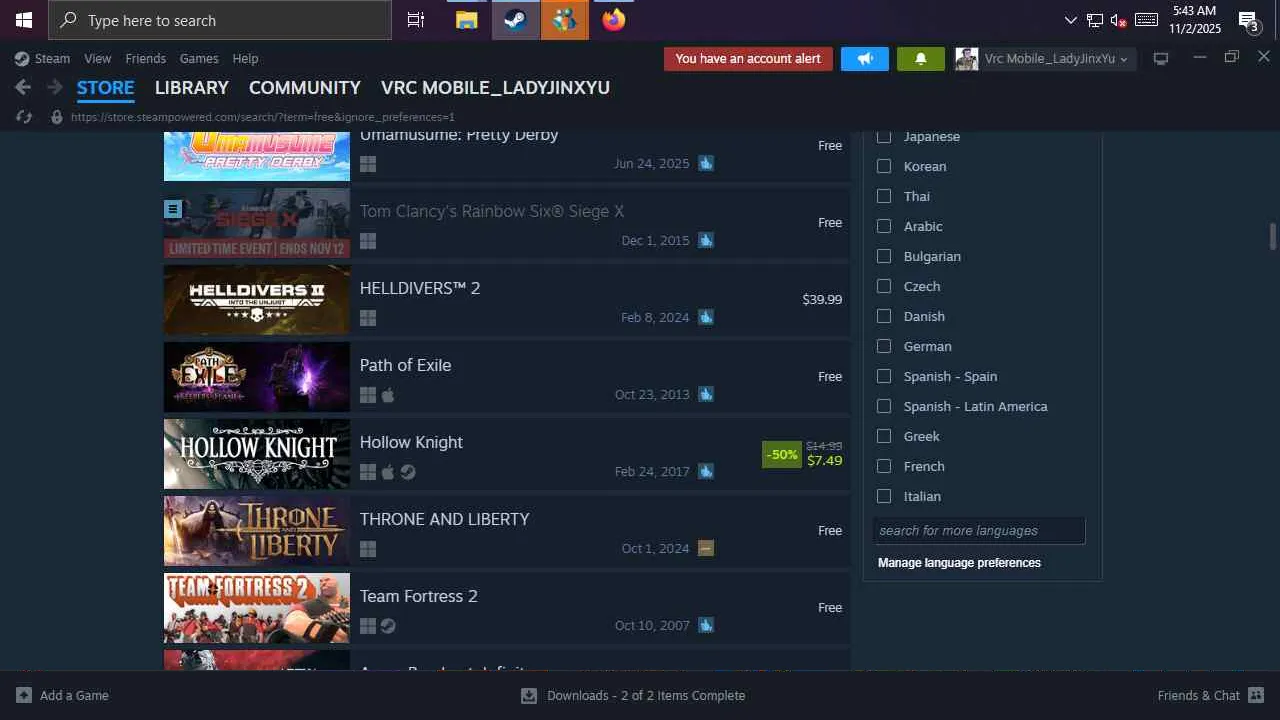
Task: Open Manage language preferences link
Action: pyautogui.click(x=959, y=563)
